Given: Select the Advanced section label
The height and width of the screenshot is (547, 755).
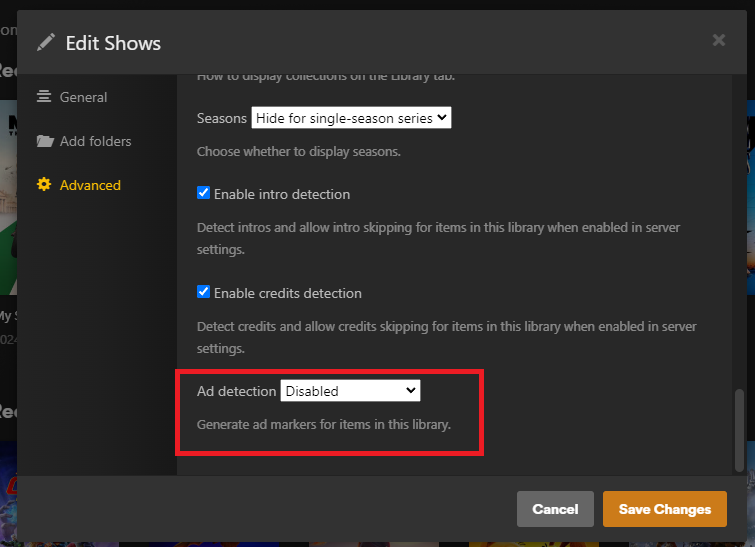Looking at the screenshot, I should point(90,185).
